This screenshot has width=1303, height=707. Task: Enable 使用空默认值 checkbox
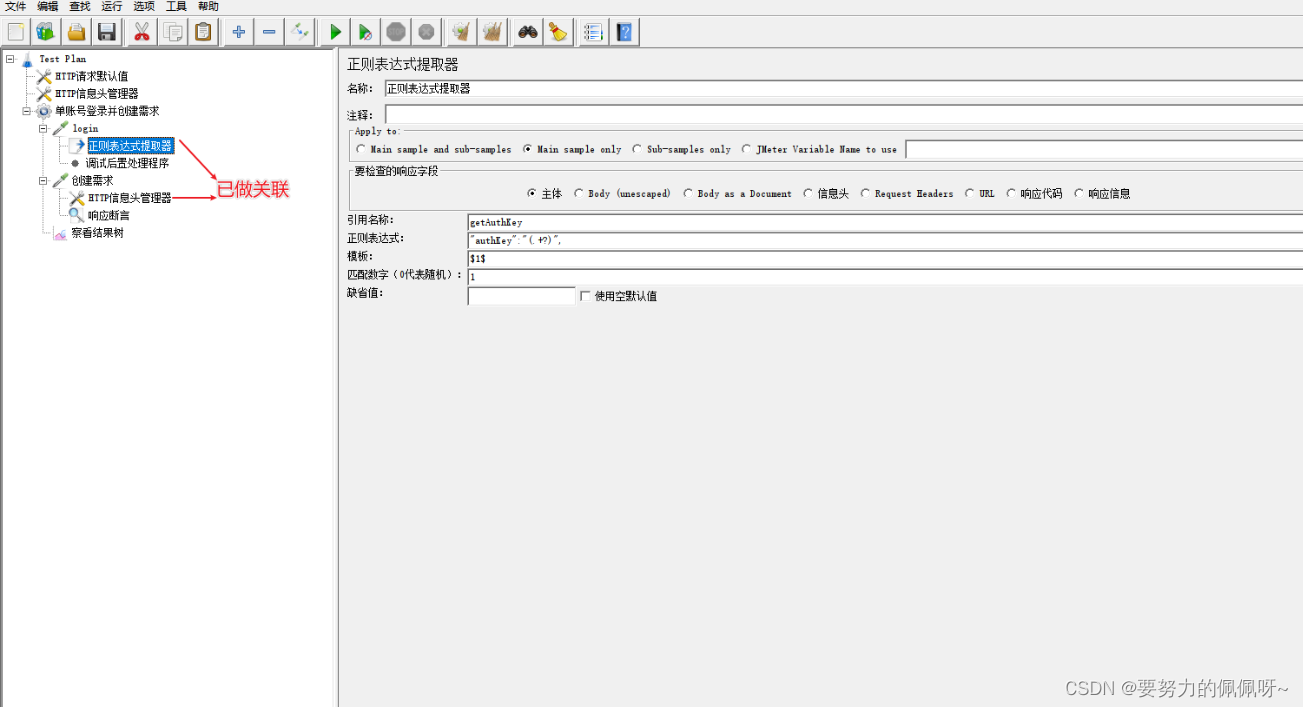click(586, 296)
